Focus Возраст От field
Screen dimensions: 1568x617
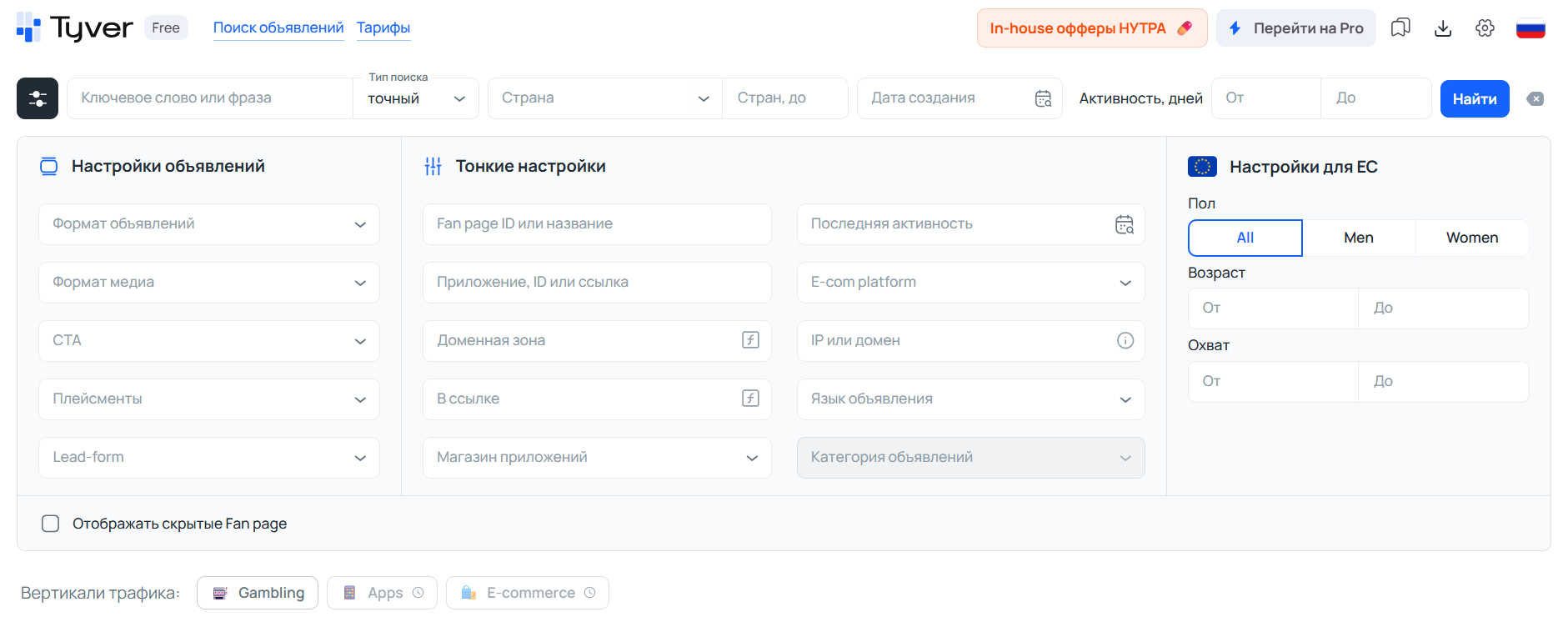click(x=1273, y=308)
